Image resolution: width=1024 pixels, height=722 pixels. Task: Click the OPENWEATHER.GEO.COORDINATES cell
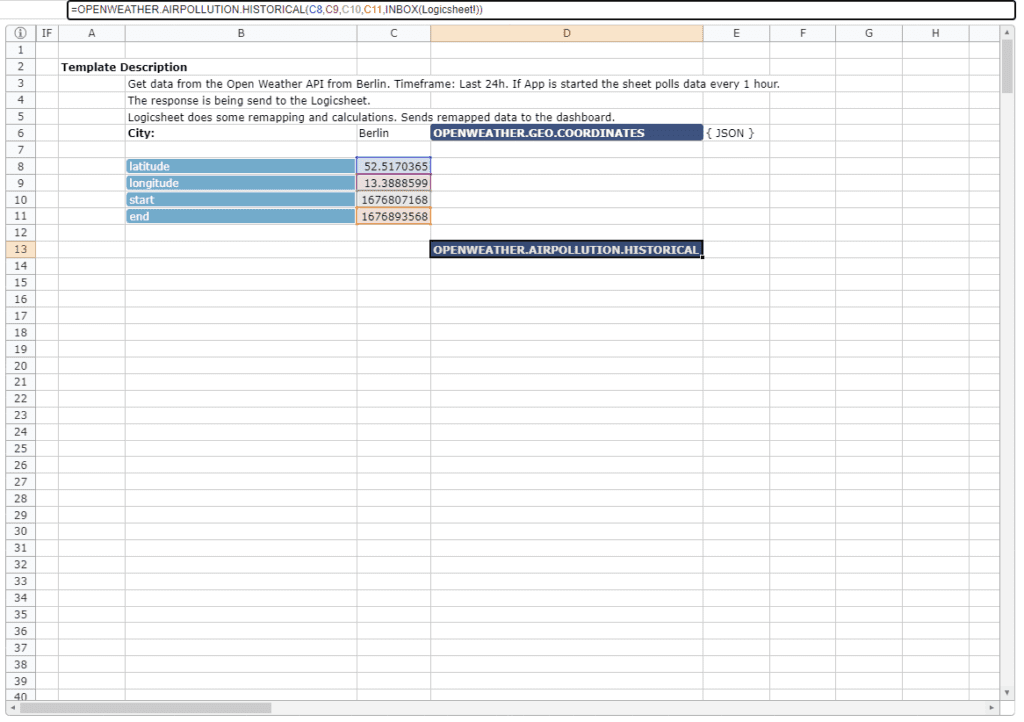[566, 133]
